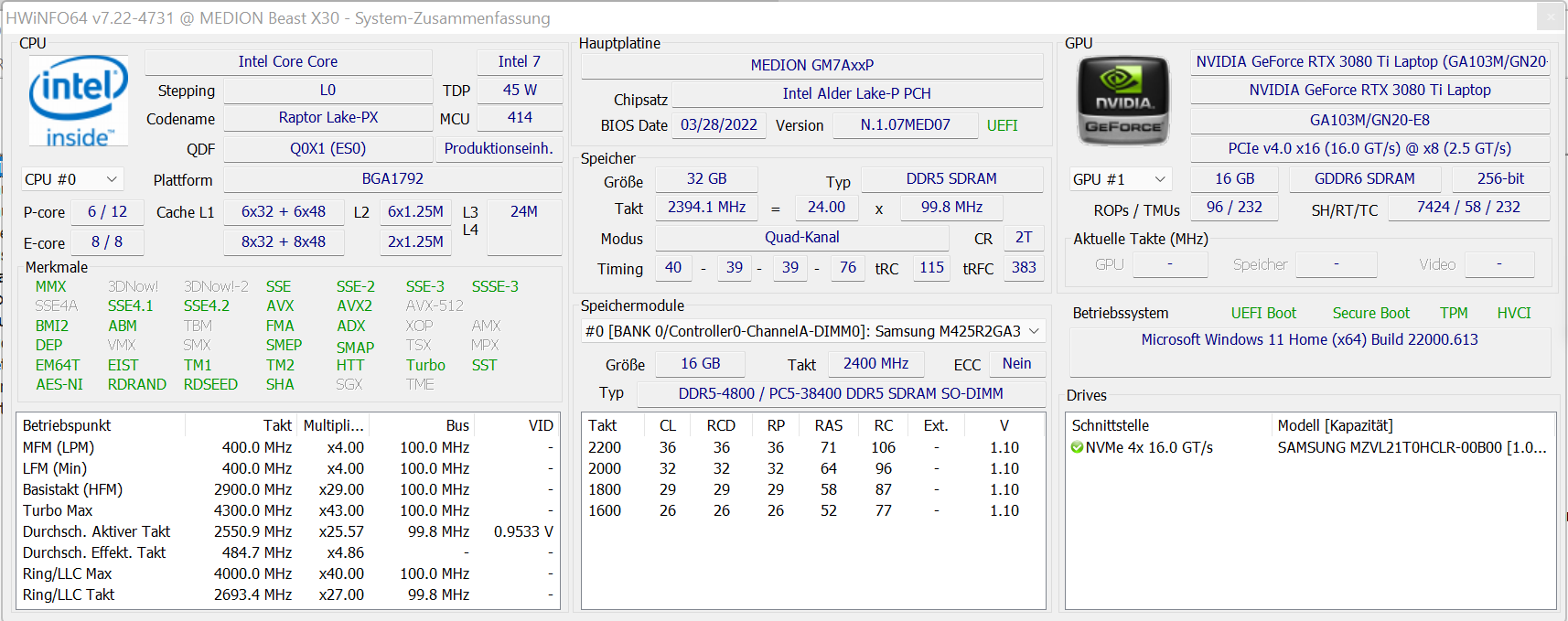Click the Intel Core Core CPU name field
Image resolution: width=1568 pixels, height=621 pixels.
pyautogui.click(x=288, y=61)
